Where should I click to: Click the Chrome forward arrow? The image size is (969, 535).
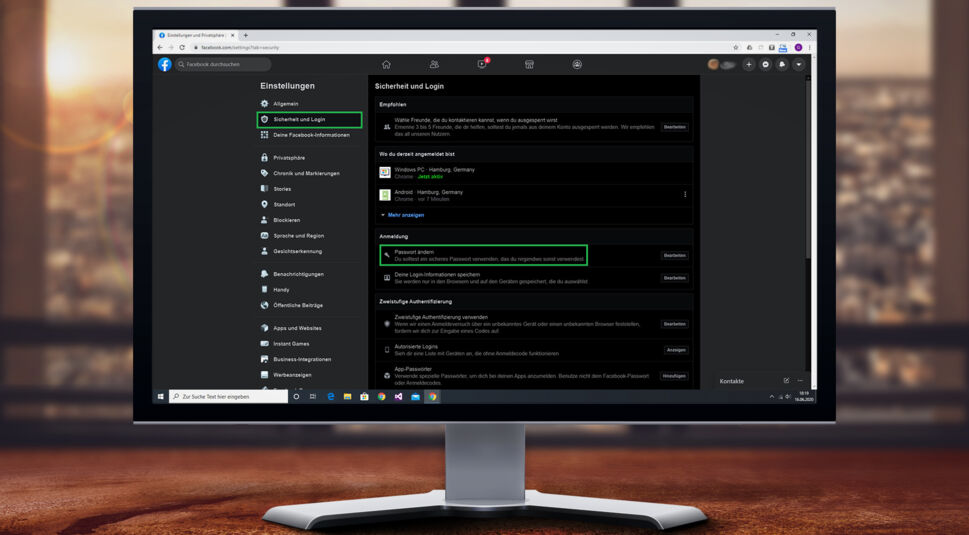[x=171, y=48]
